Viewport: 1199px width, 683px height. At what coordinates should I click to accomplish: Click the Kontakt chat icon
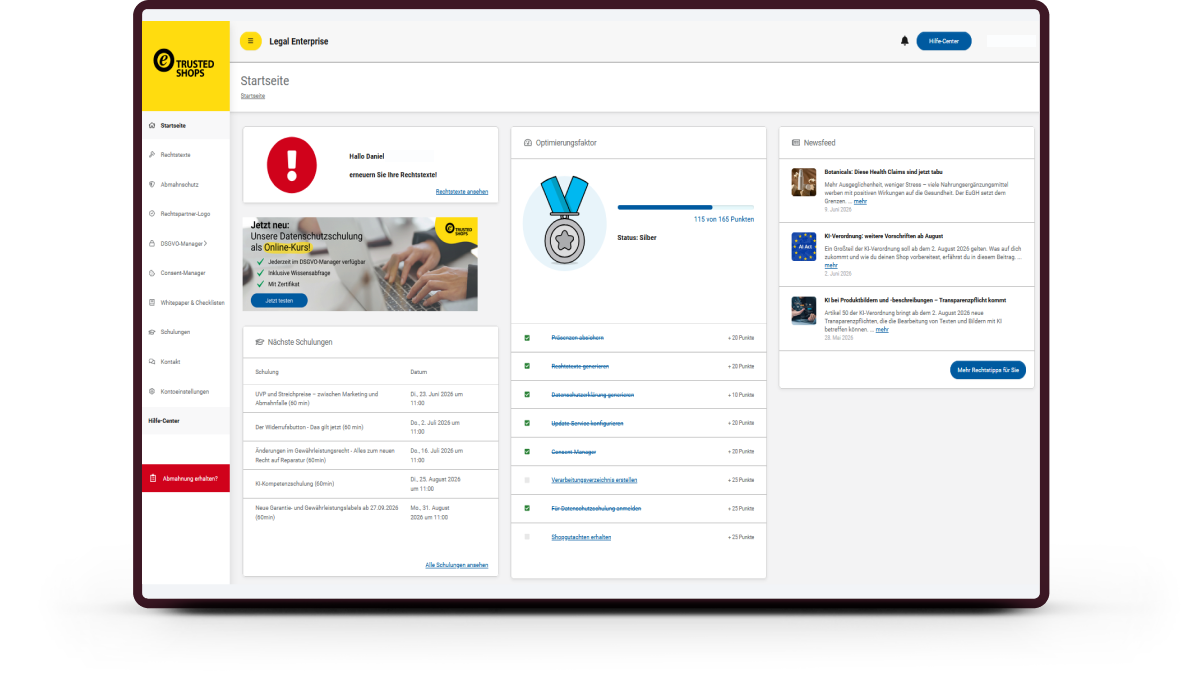(x=152, y=362)
